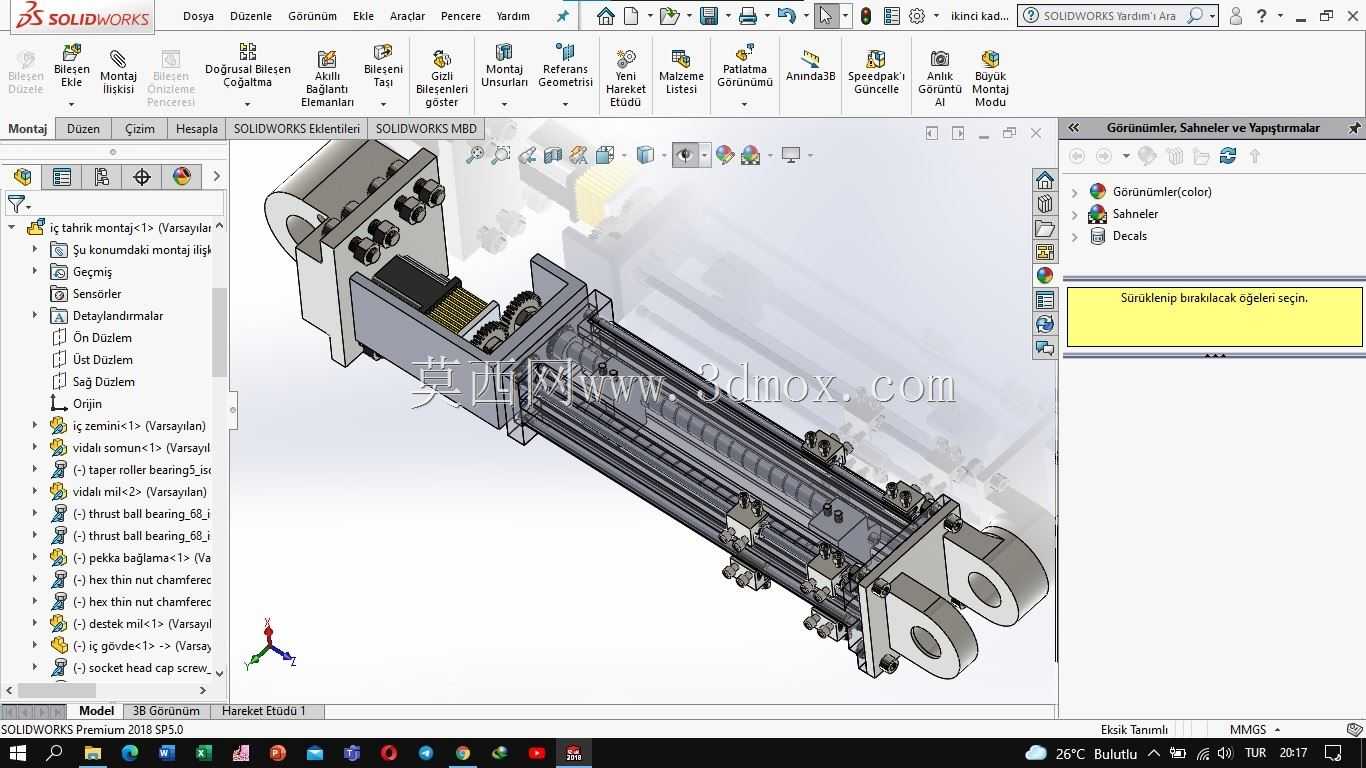Click the feature tree vertical scrollbar
The height and width of the screenshot is (768, 1366).
pos(219,332)
